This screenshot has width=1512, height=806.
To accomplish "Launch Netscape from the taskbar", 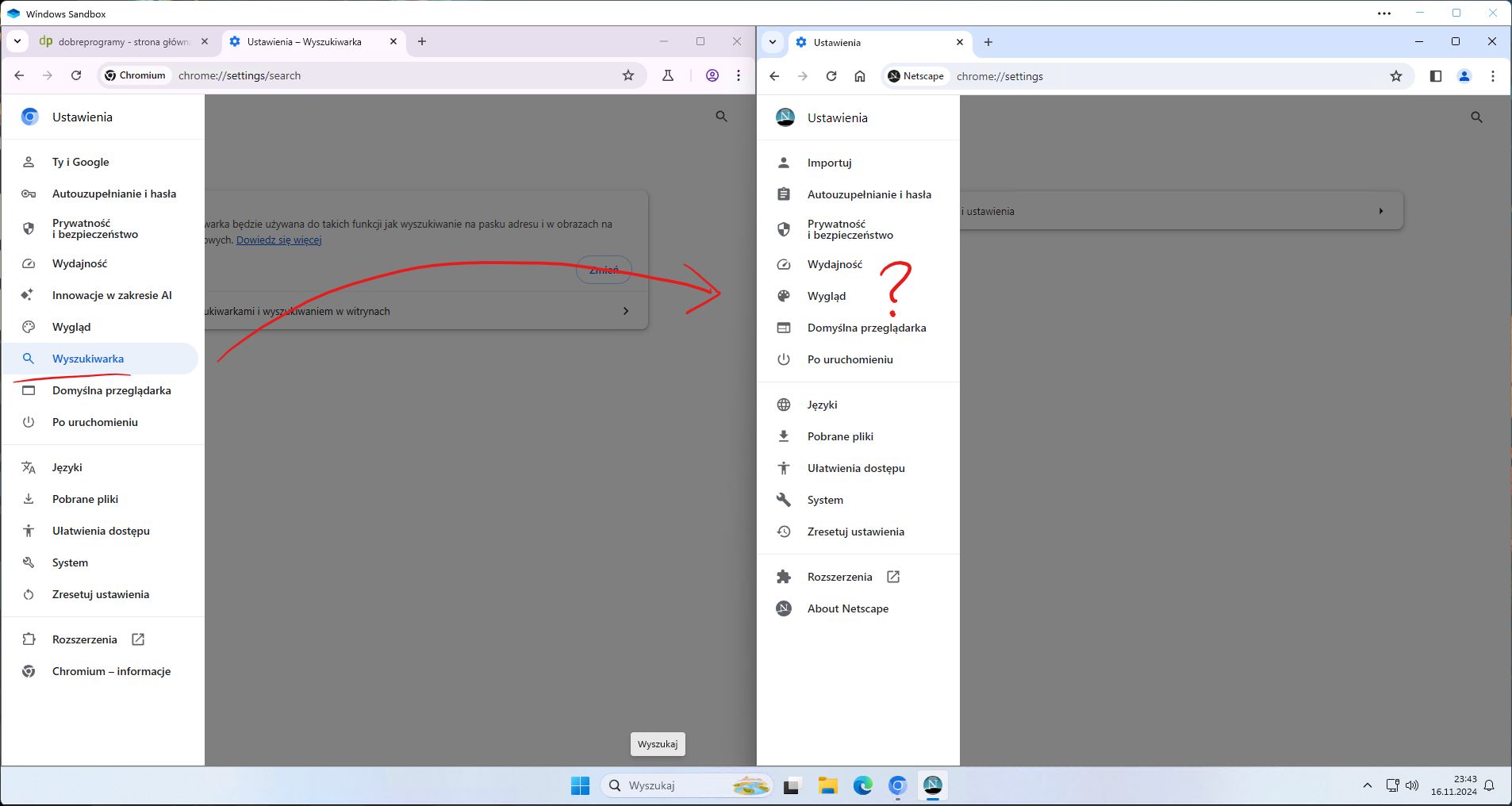I will click(x=933, y=785).
